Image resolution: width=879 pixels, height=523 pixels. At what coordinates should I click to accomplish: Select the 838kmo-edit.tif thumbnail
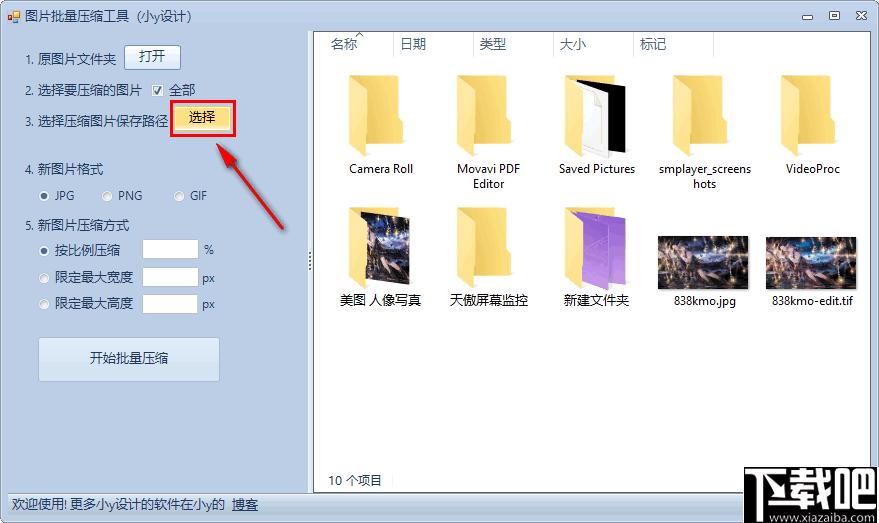pyautogui.click(x=811, y=262)
